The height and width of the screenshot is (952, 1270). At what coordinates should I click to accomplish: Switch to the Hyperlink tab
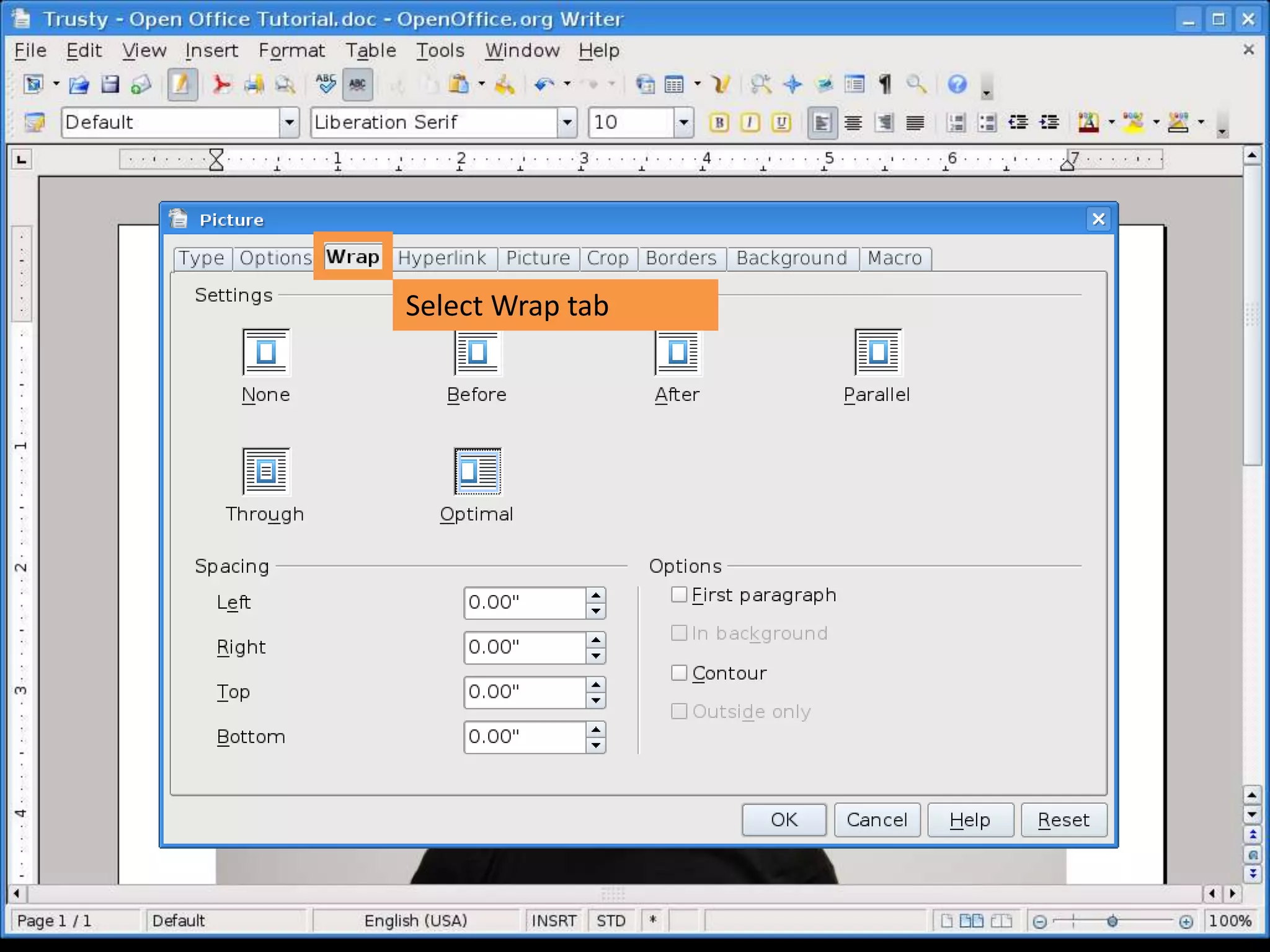(x=442, y=258)
